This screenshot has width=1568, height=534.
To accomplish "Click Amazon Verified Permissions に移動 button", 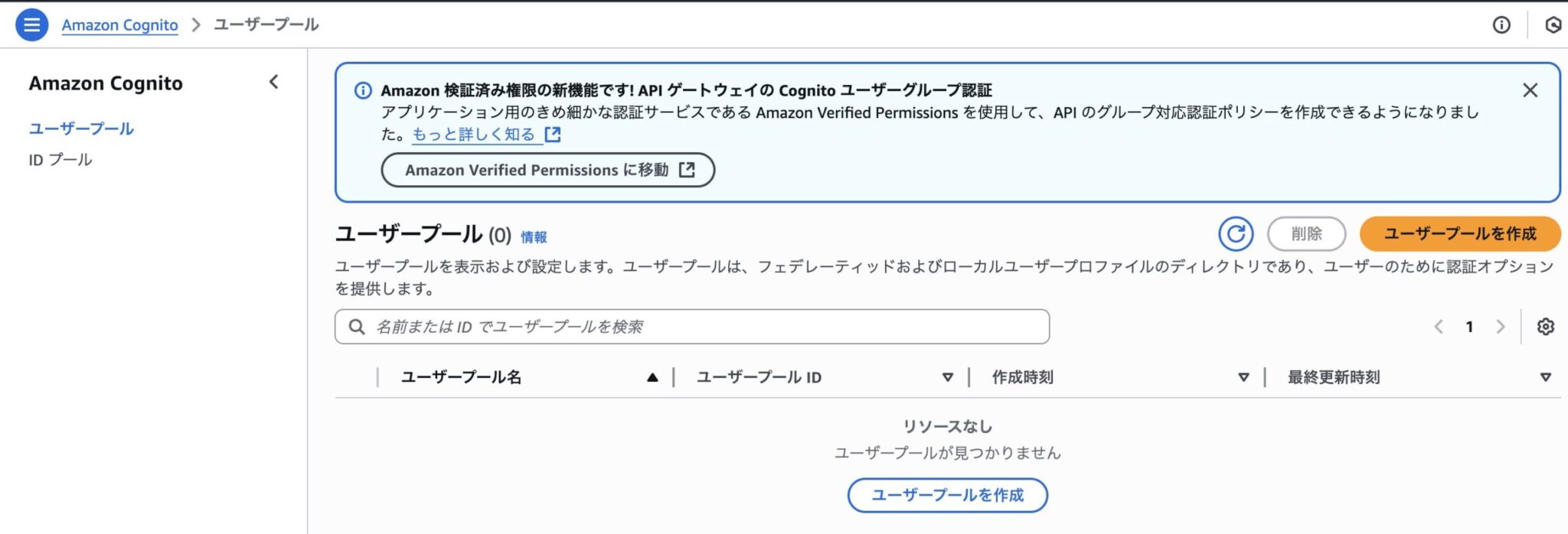I will (x=547, y=169).
